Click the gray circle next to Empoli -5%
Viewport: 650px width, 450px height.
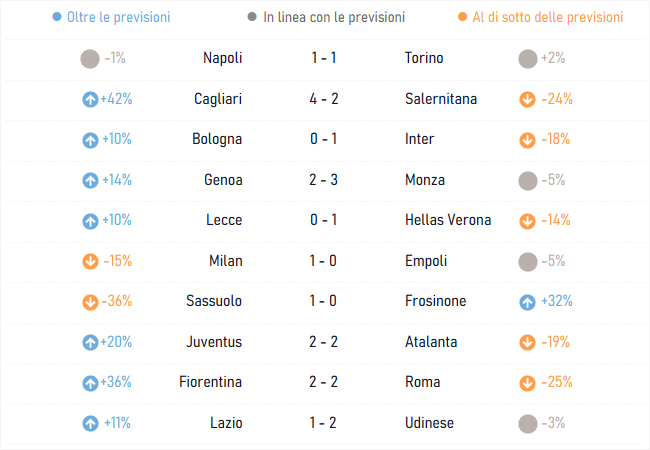(528, 262)
